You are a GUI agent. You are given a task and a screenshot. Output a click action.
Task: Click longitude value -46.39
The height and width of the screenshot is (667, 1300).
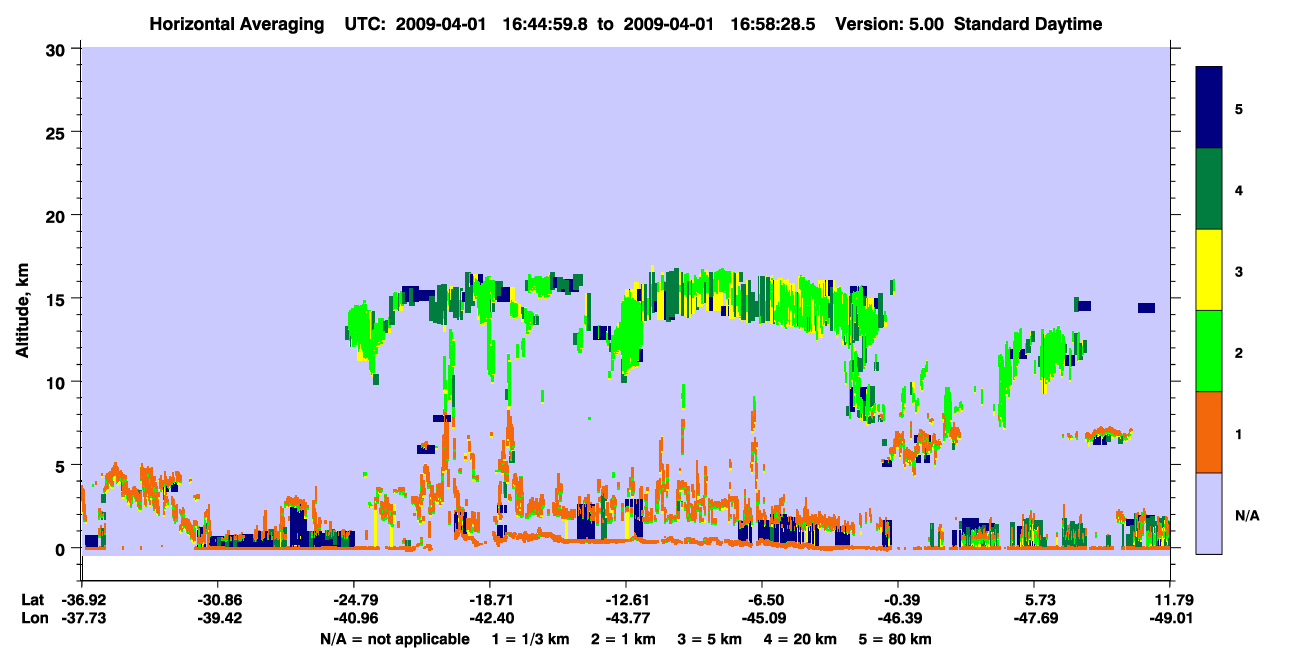[898, 619]
